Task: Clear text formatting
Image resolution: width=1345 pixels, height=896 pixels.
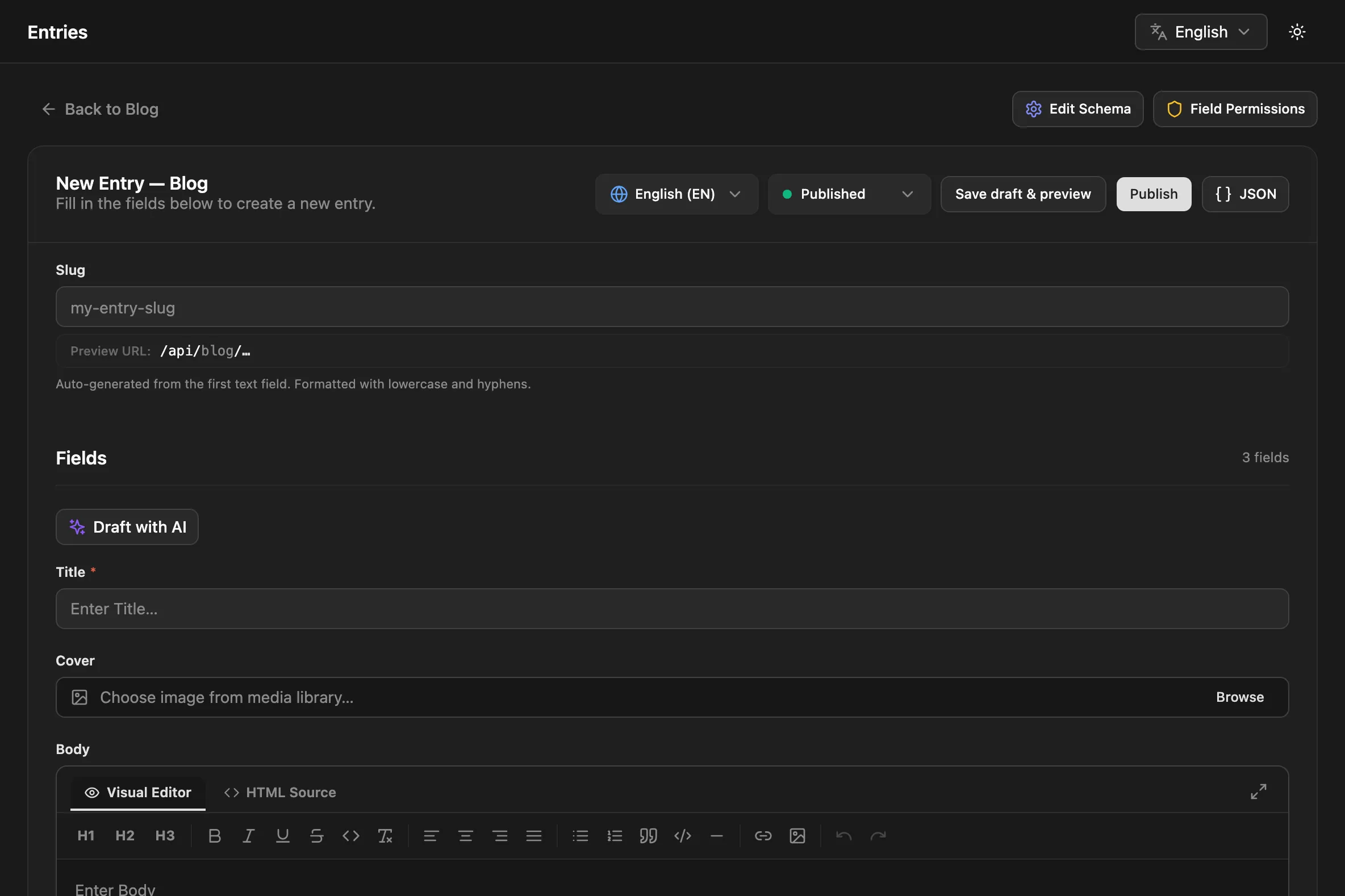Action: (x=385, y=835)
